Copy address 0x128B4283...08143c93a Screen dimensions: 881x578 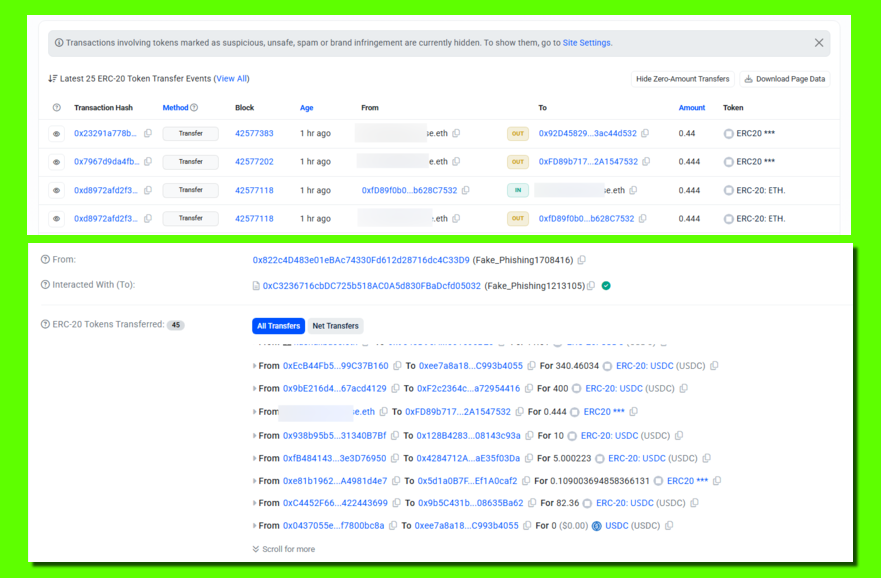[x=529, y=436]
